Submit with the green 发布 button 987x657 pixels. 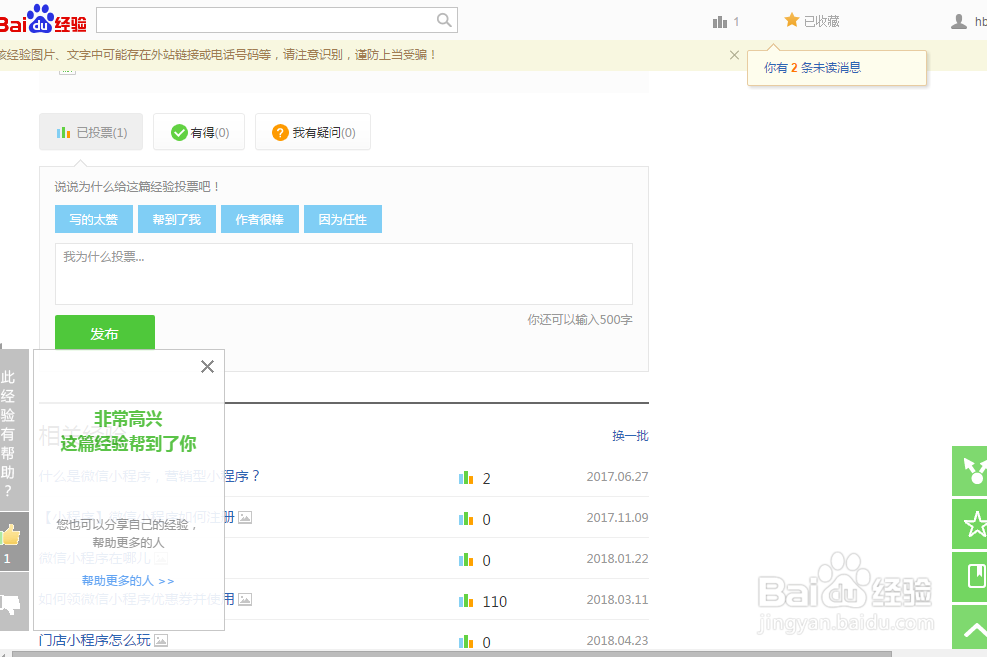coord(104,333)
